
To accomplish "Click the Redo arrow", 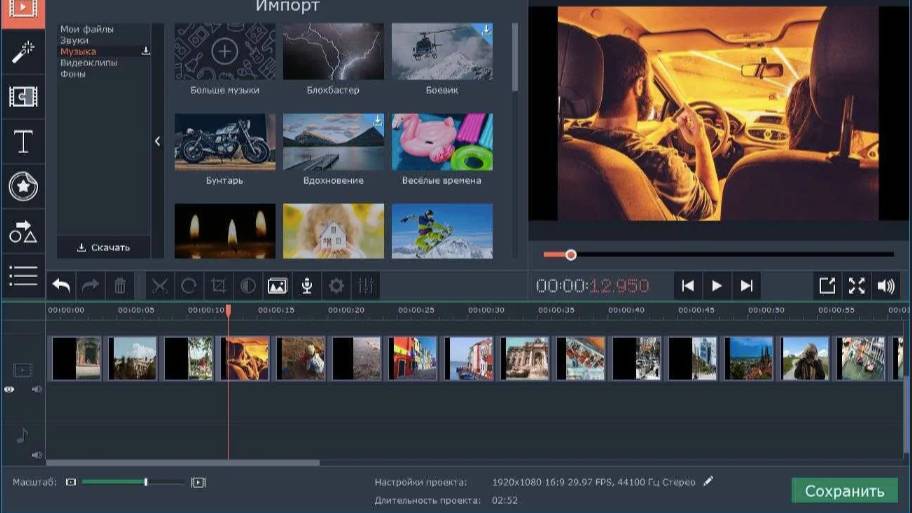I will tap(90, 286).
